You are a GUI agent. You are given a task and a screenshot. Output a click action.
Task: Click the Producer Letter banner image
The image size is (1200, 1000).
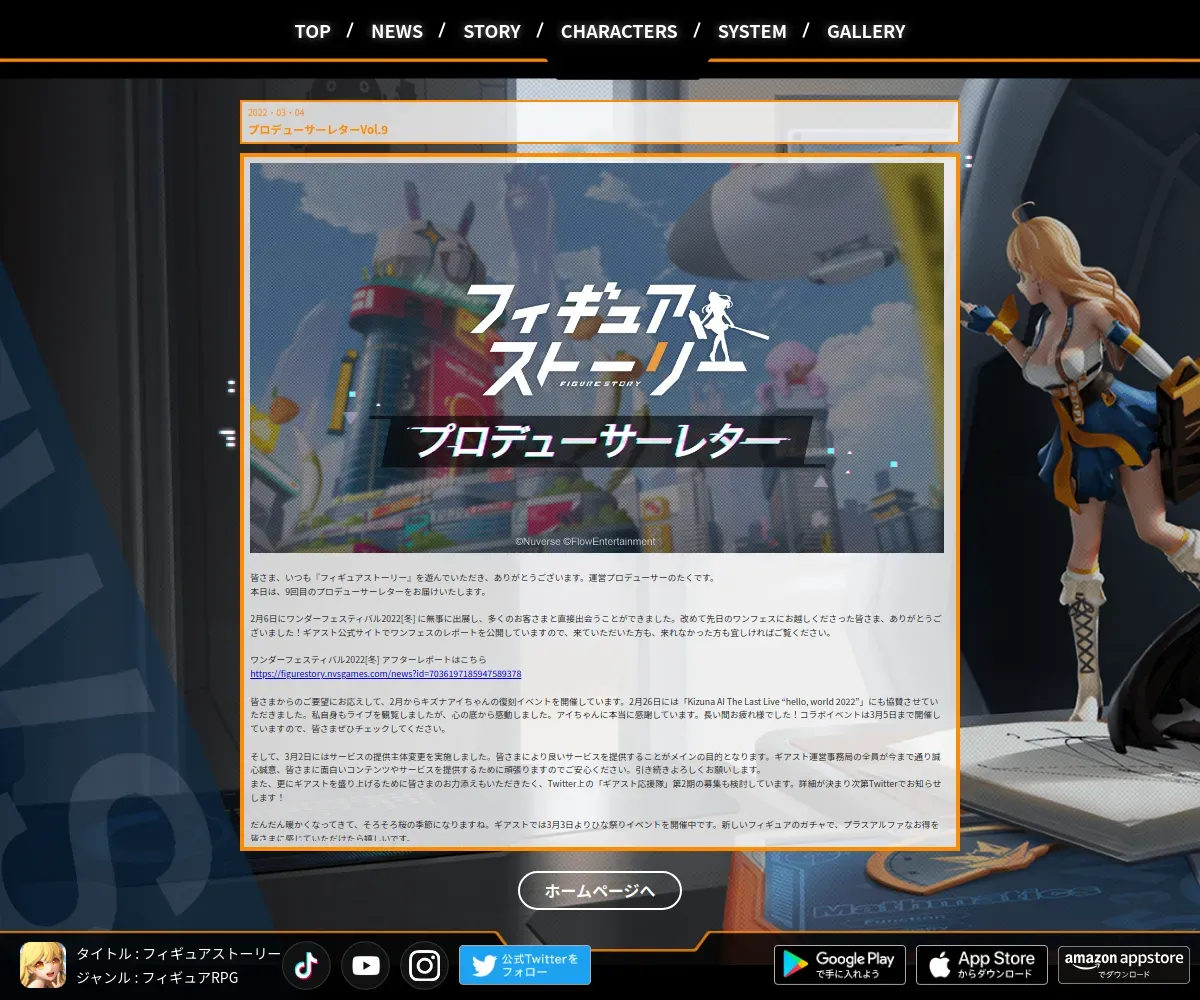coord(597,358)
